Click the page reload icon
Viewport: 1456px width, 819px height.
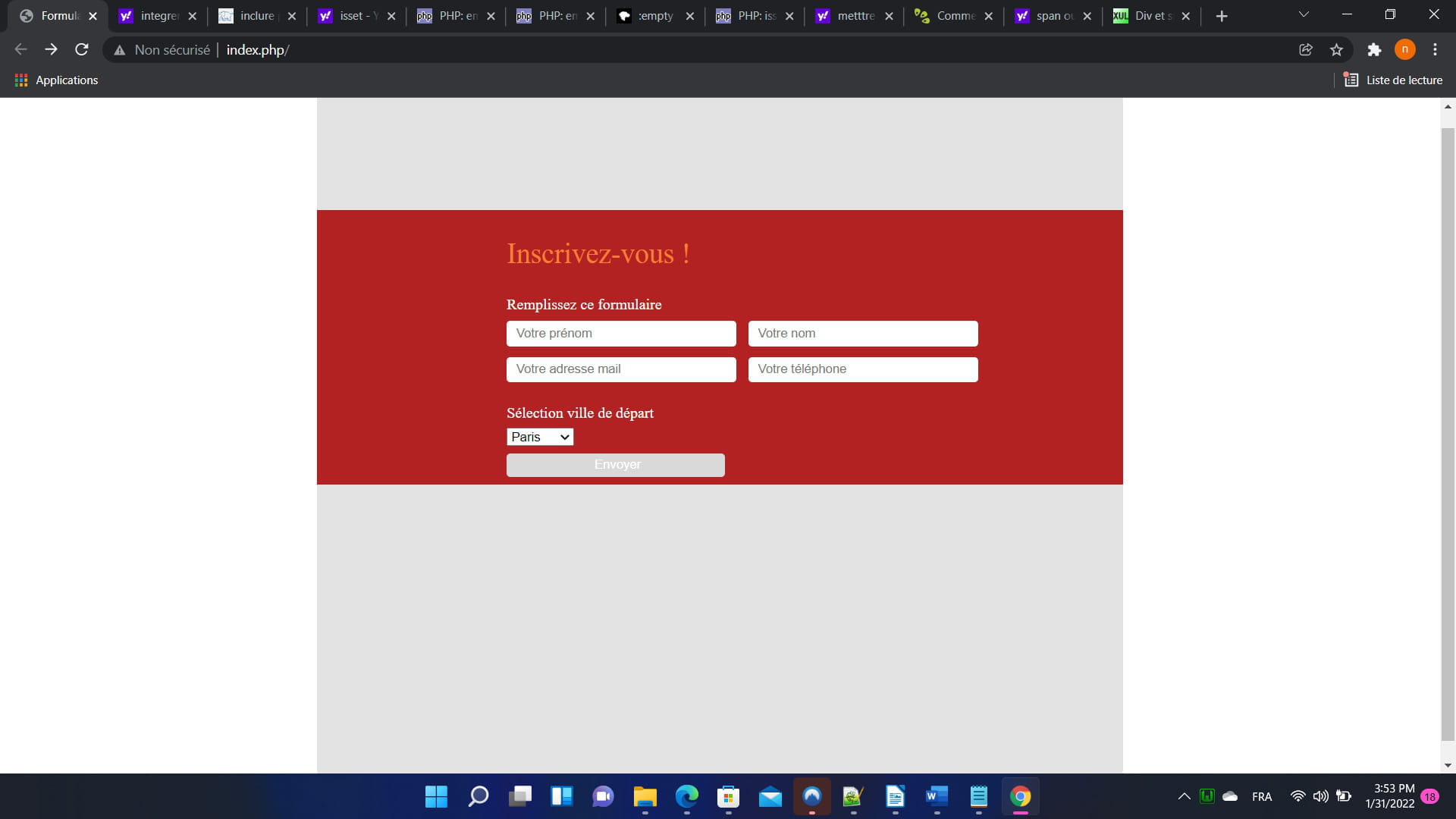(x=82, y=50)
